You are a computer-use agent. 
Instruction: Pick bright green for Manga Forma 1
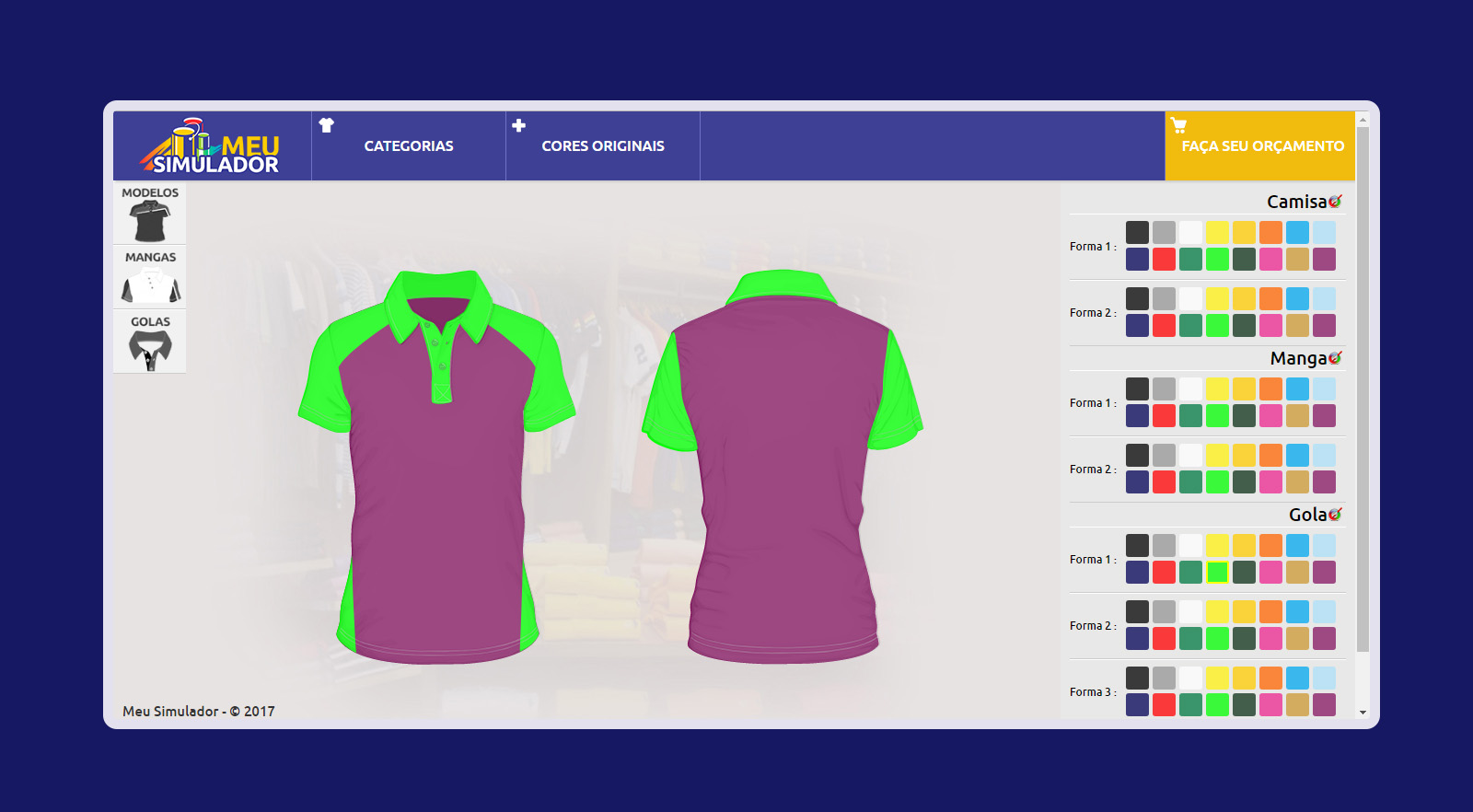[1217, 416]
